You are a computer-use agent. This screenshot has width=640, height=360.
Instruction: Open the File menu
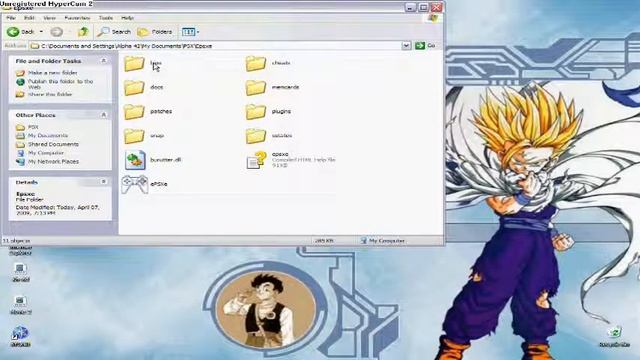[11, 18]
